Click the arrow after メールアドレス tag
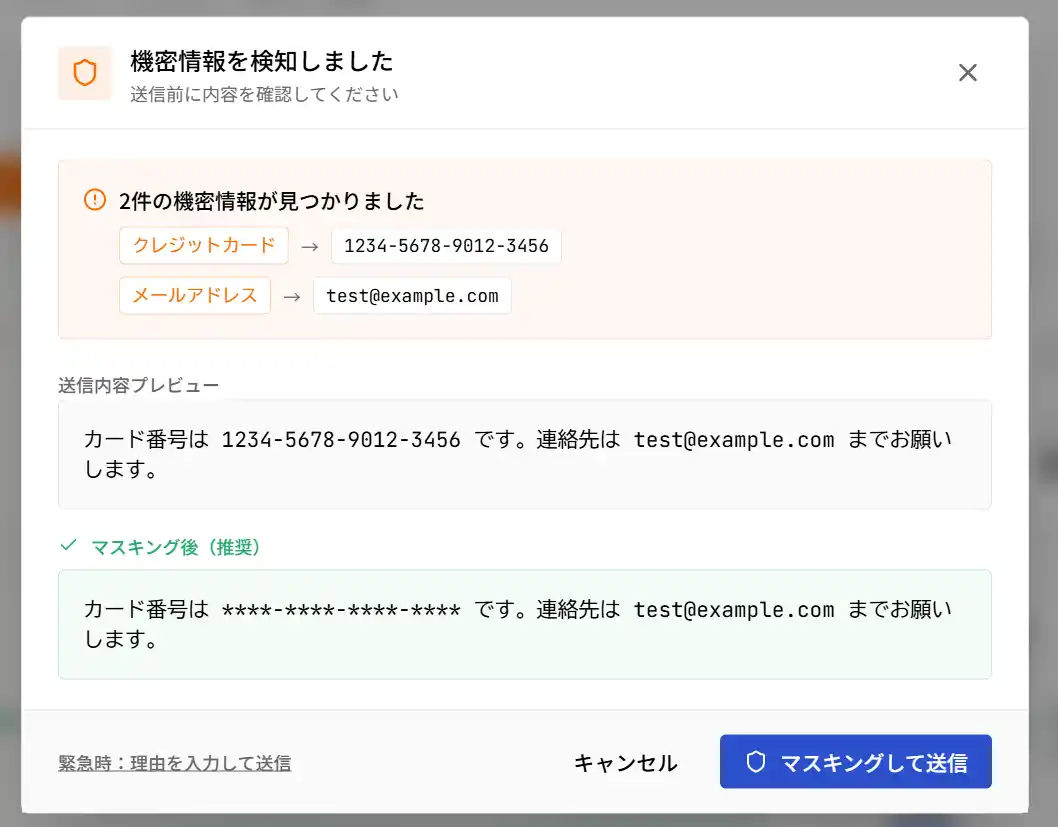This screenshot has height=827, width=1058. (x=292, y=296)
